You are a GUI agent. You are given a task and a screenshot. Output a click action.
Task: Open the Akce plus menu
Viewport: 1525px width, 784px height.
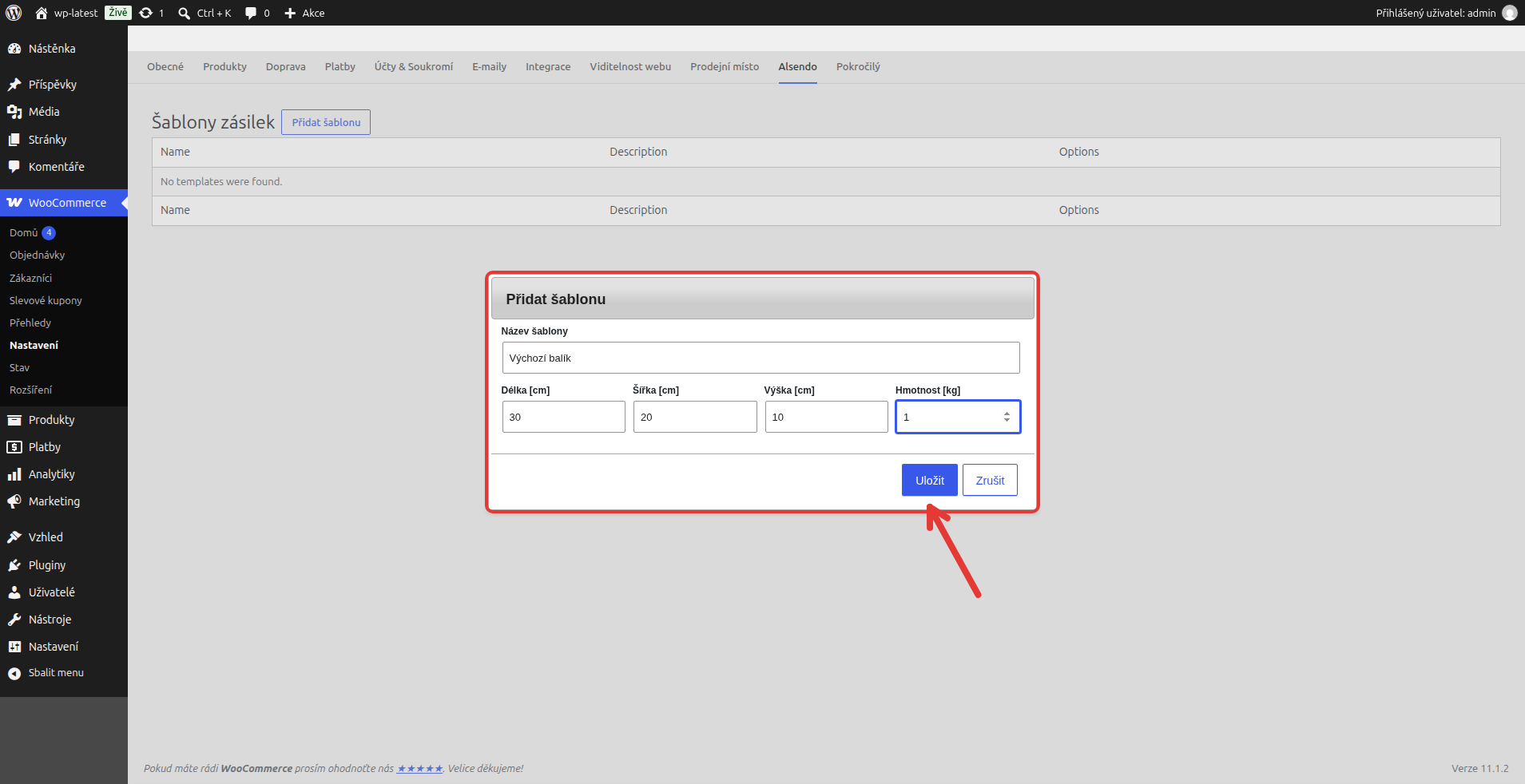pos(304,13)
